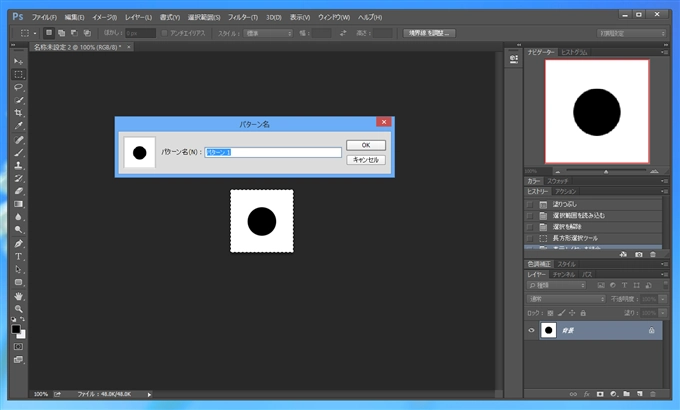Select the Move tool
680x410 pixels.
(18, 62)
